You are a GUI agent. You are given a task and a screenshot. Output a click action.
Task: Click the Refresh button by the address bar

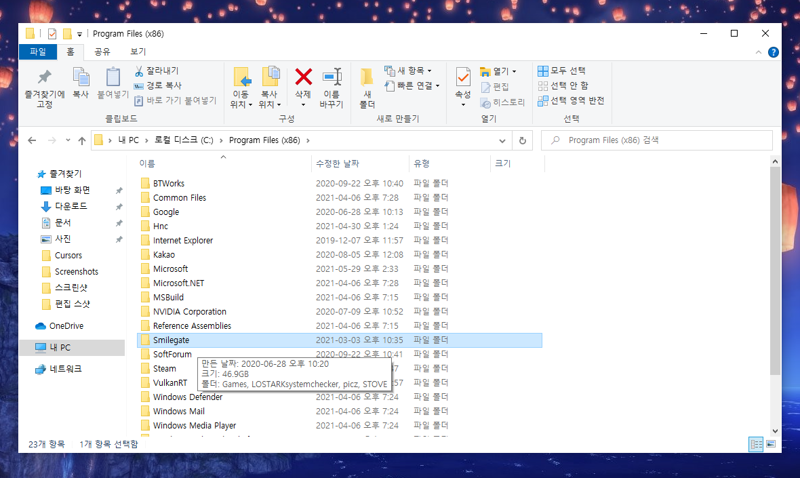522,140
